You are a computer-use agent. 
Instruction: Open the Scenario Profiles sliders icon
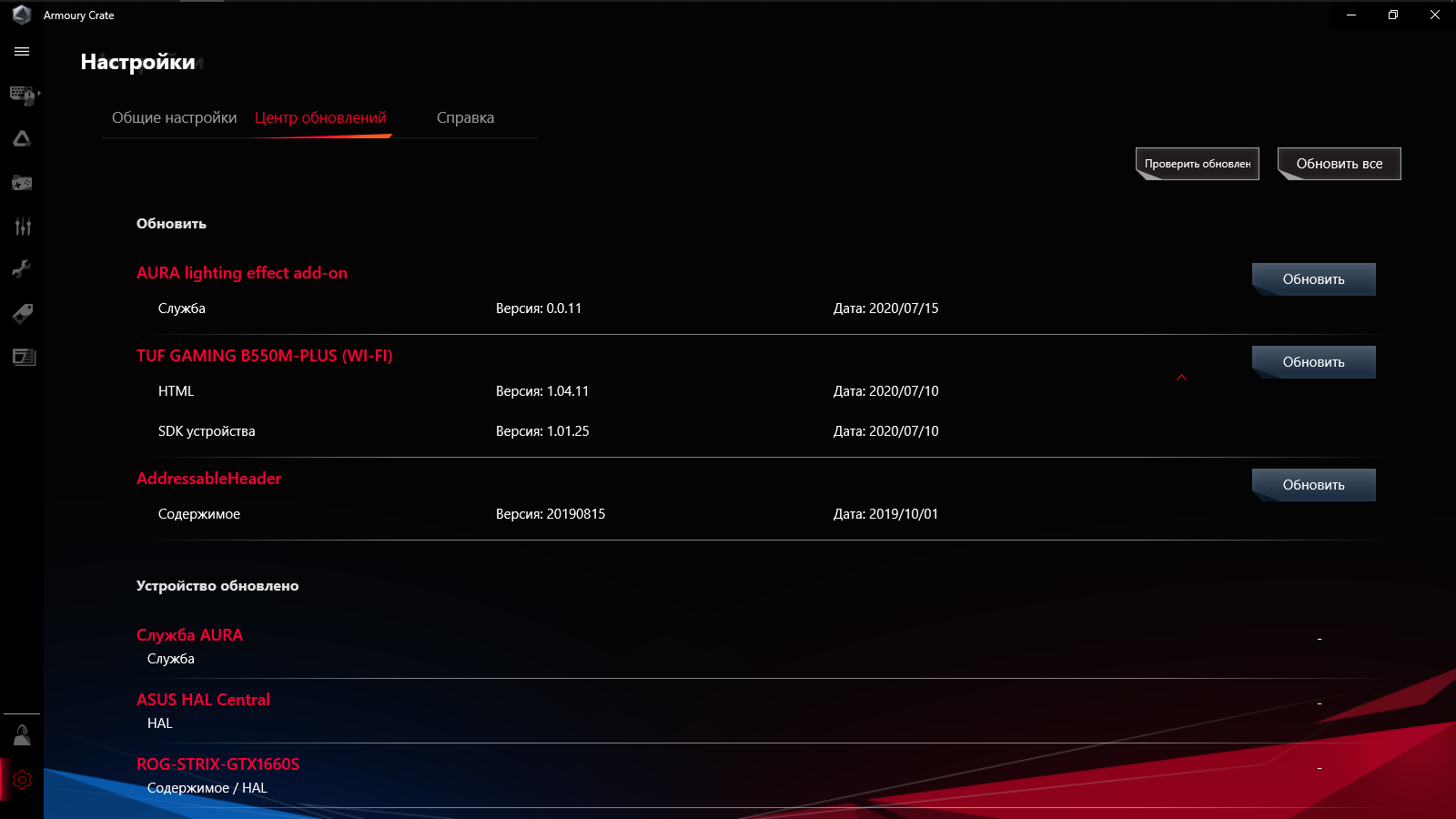pos(23,227)
